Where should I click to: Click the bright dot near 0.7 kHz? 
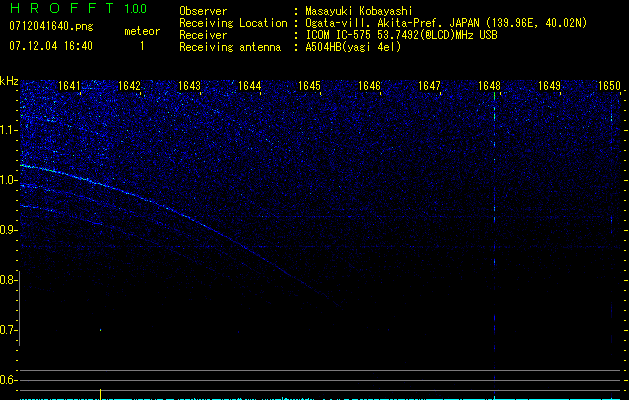100,330
